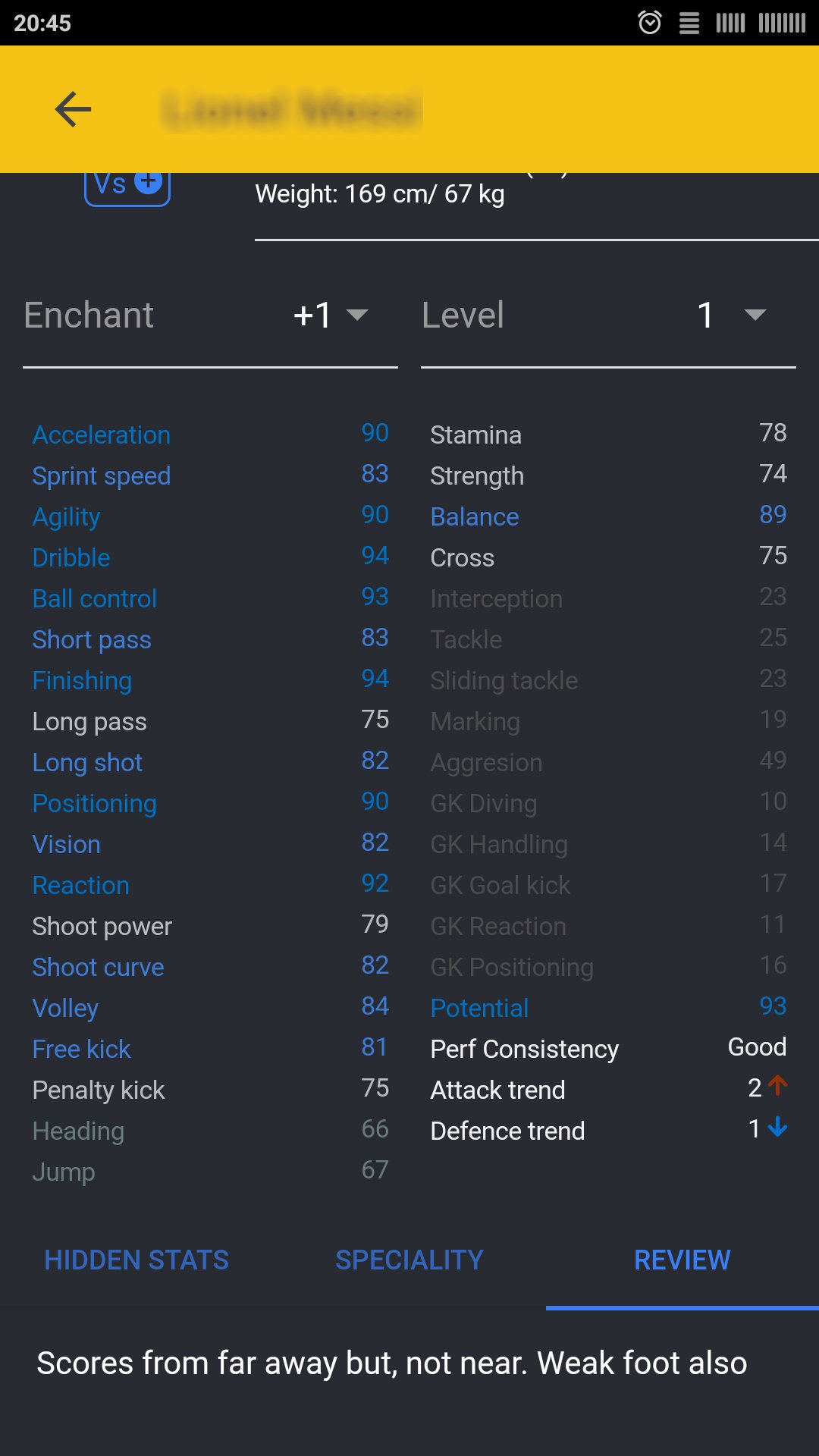819x1456 pixels.
Task: Open the Enchant +1 dropdown
Action: pyautogui.click(x=331, y=315)
